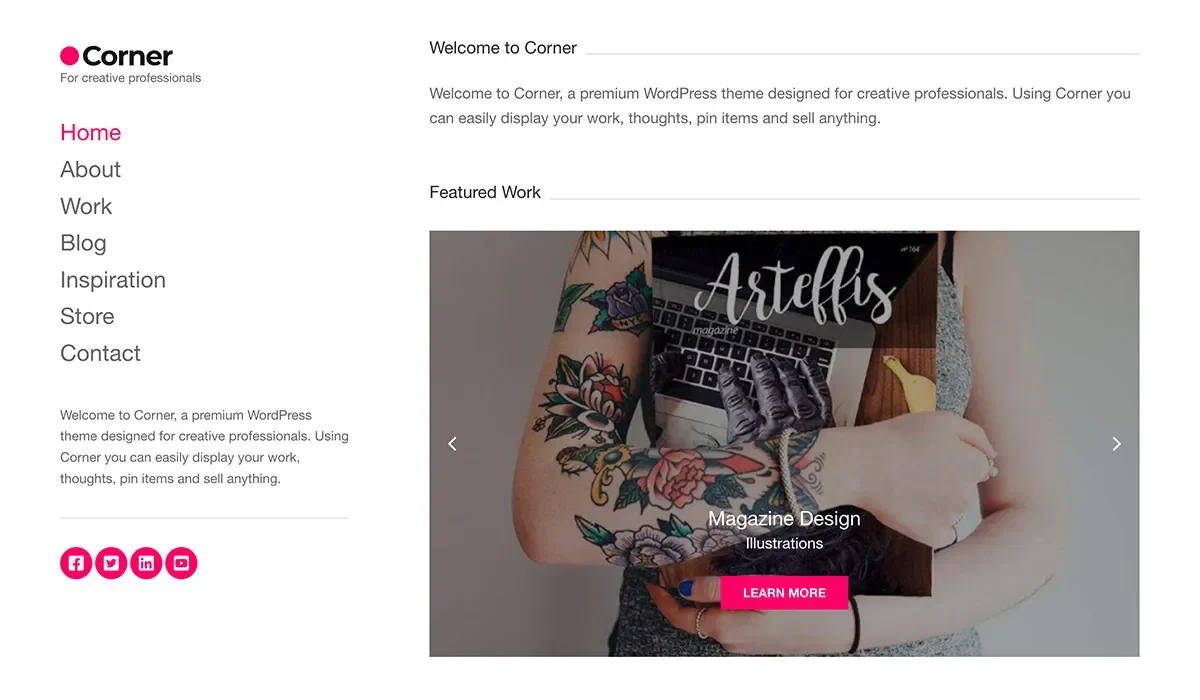1200x700 pixels.
Task: Click the pink dot in Corner logo
Action: [x=69, y=56]
